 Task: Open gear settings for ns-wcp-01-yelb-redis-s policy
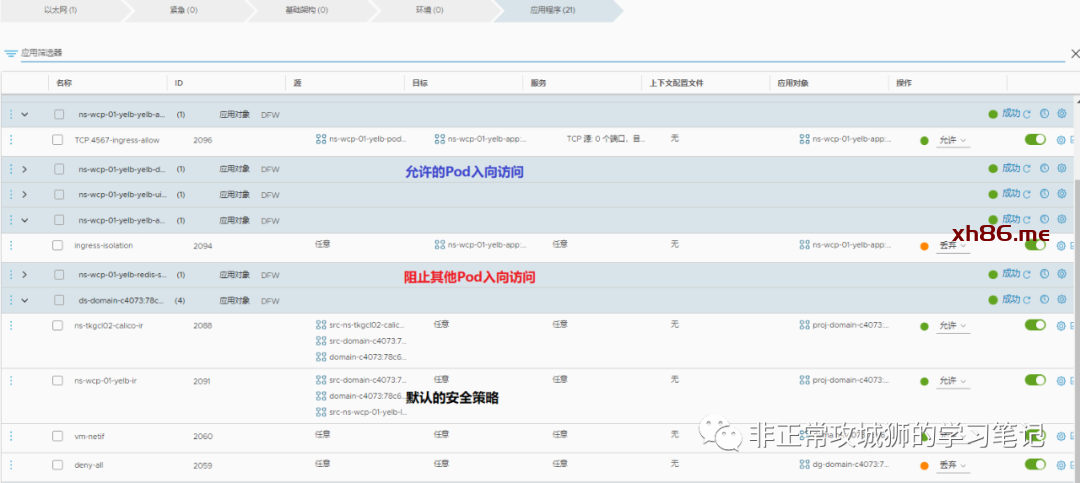pos(1062,274)
